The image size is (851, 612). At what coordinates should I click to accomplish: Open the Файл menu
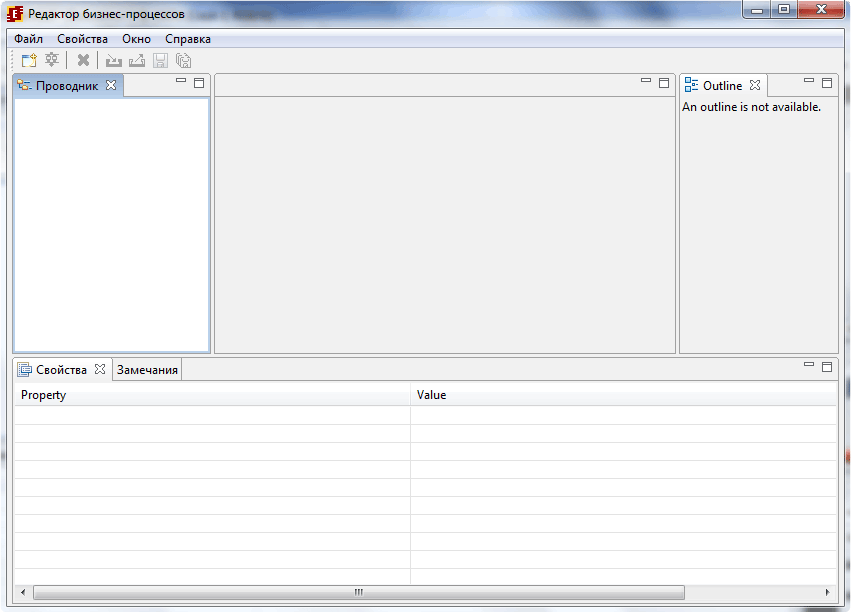[x=27, y=38]
